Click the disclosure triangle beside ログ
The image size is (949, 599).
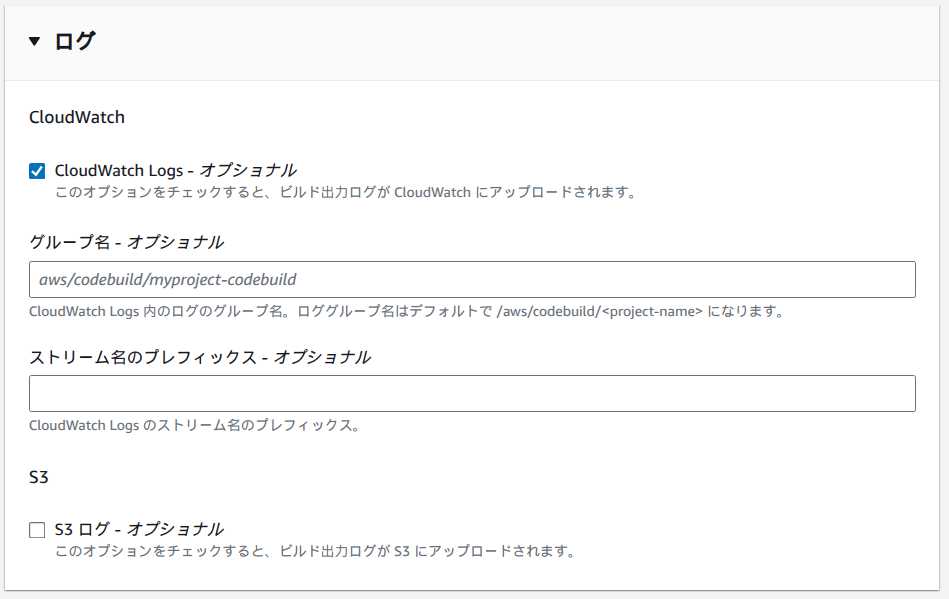click(35, 42)
